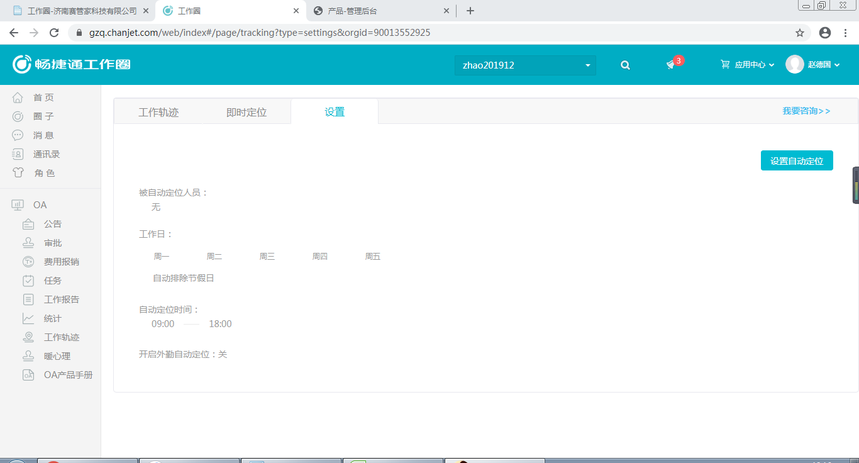Open the 工作报告 report icon
Image resolution: width=859 pixels, height=463 pixels.
(x=28, y=299)
